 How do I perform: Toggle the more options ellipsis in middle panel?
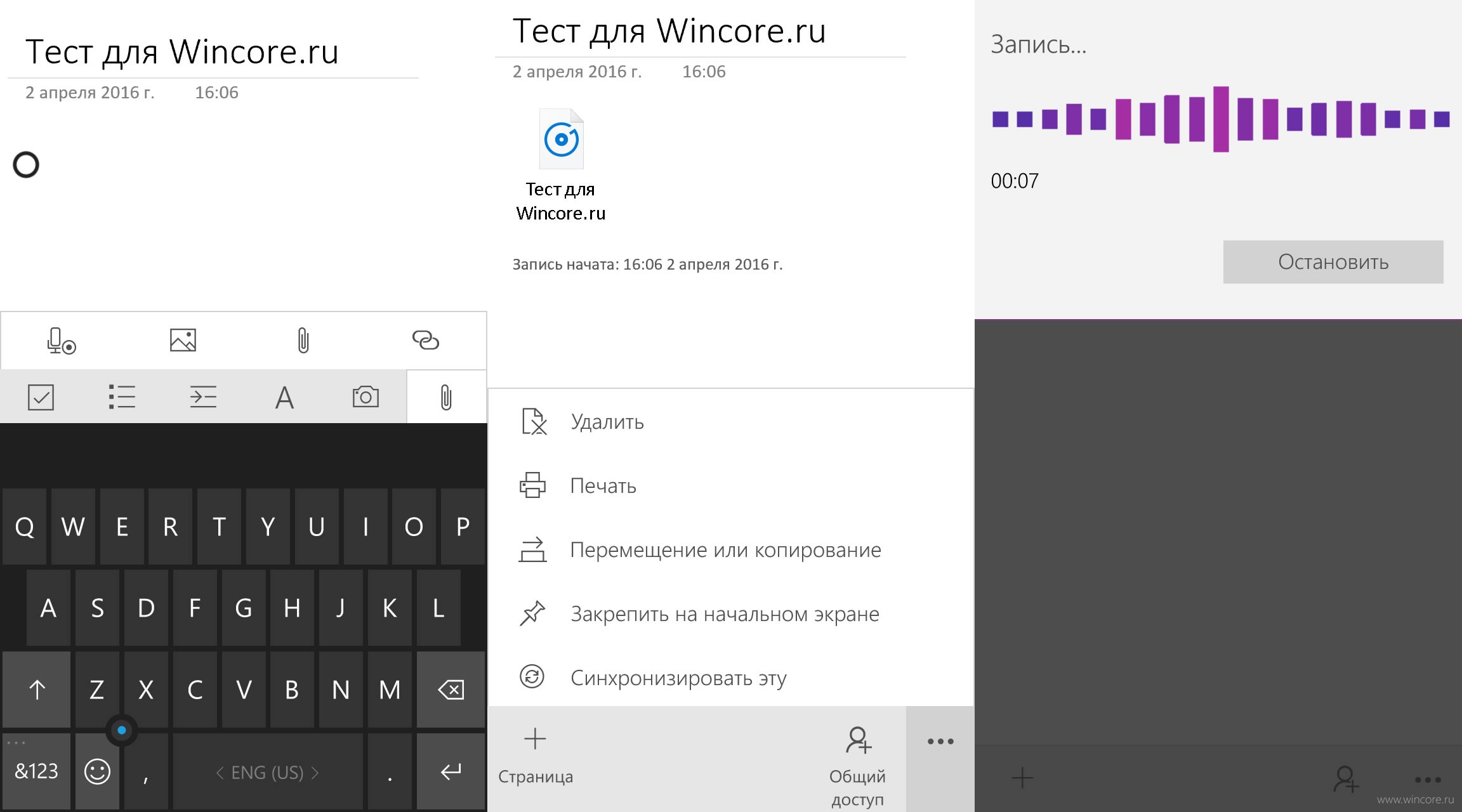[940, 741]
